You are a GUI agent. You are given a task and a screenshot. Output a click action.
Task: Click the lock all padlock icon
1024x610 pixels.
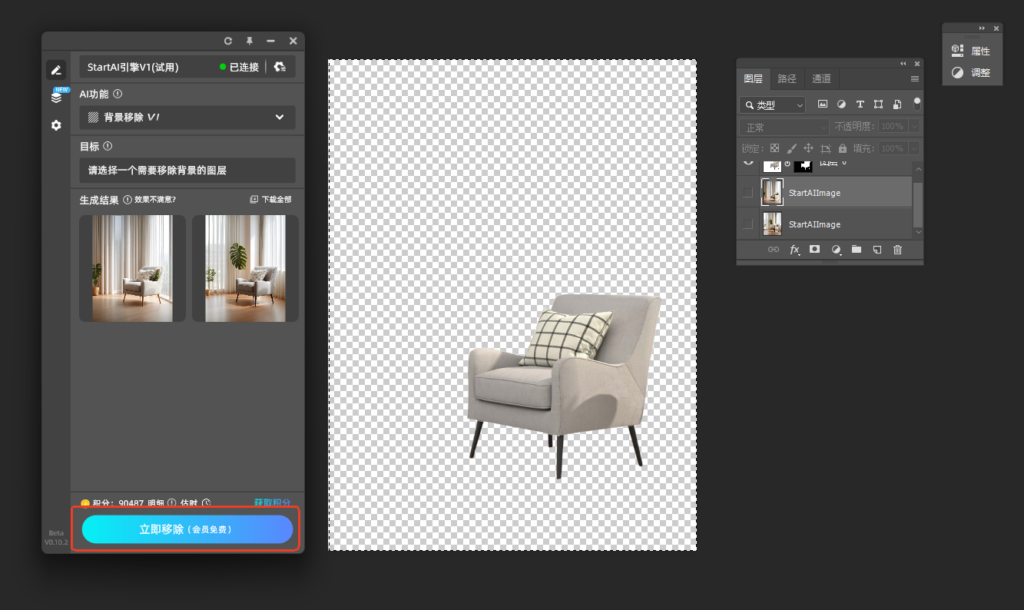pyautogui.click(x=842, y=148)
